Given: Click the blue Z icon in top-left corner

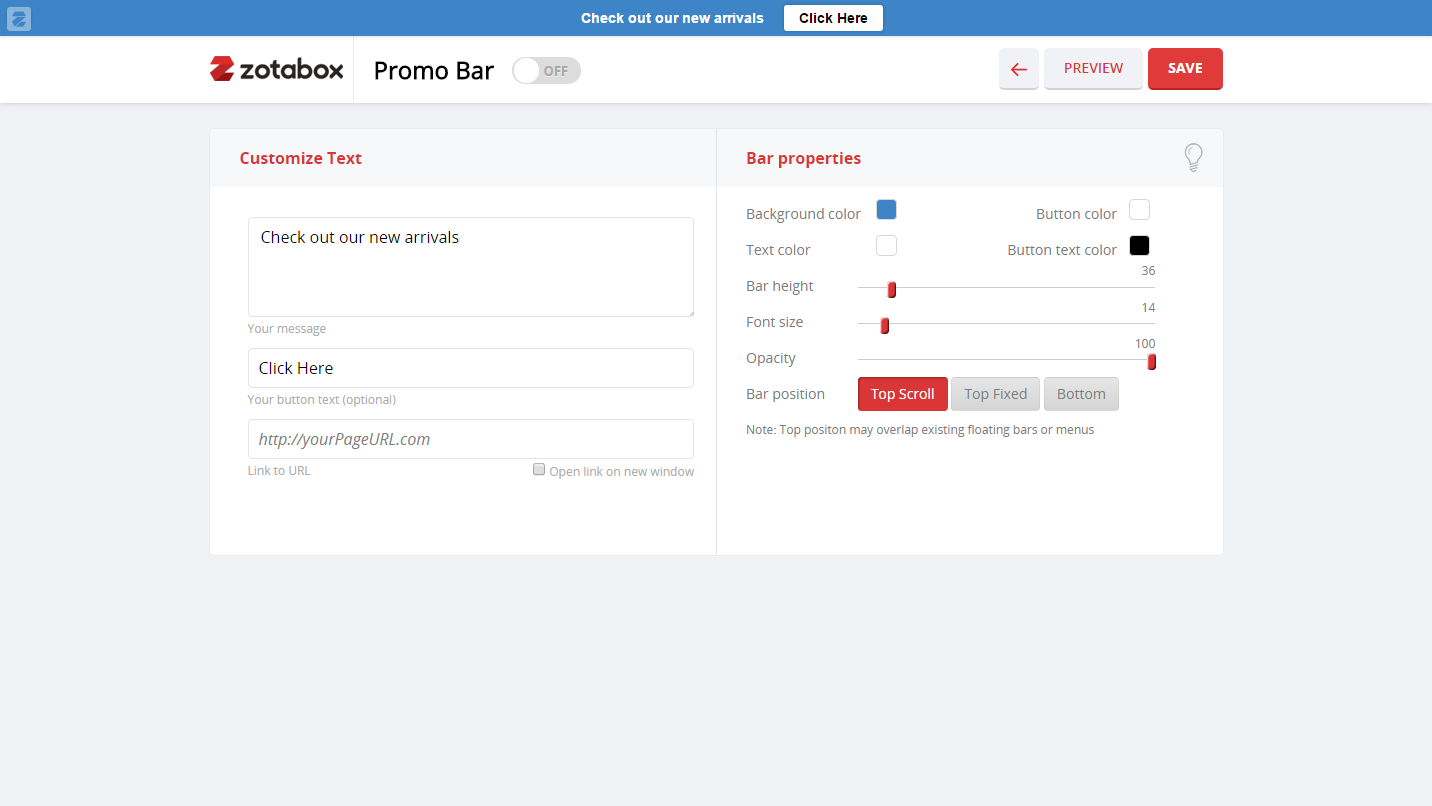Looking at the screenshot, I should tap(18, 18).
